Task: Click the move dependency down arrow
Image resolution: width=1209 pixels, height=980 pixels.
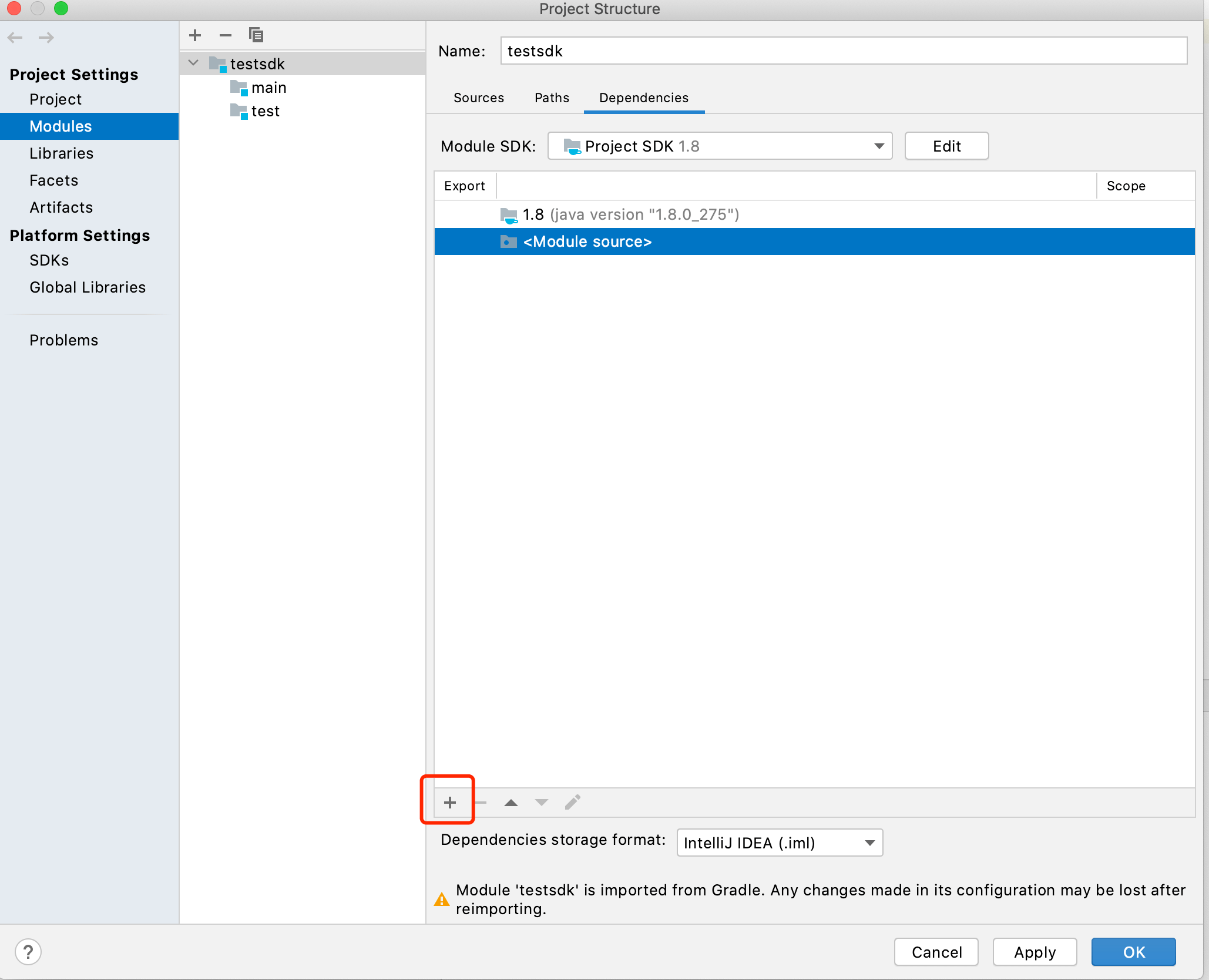Action: (x=541, y=802)
